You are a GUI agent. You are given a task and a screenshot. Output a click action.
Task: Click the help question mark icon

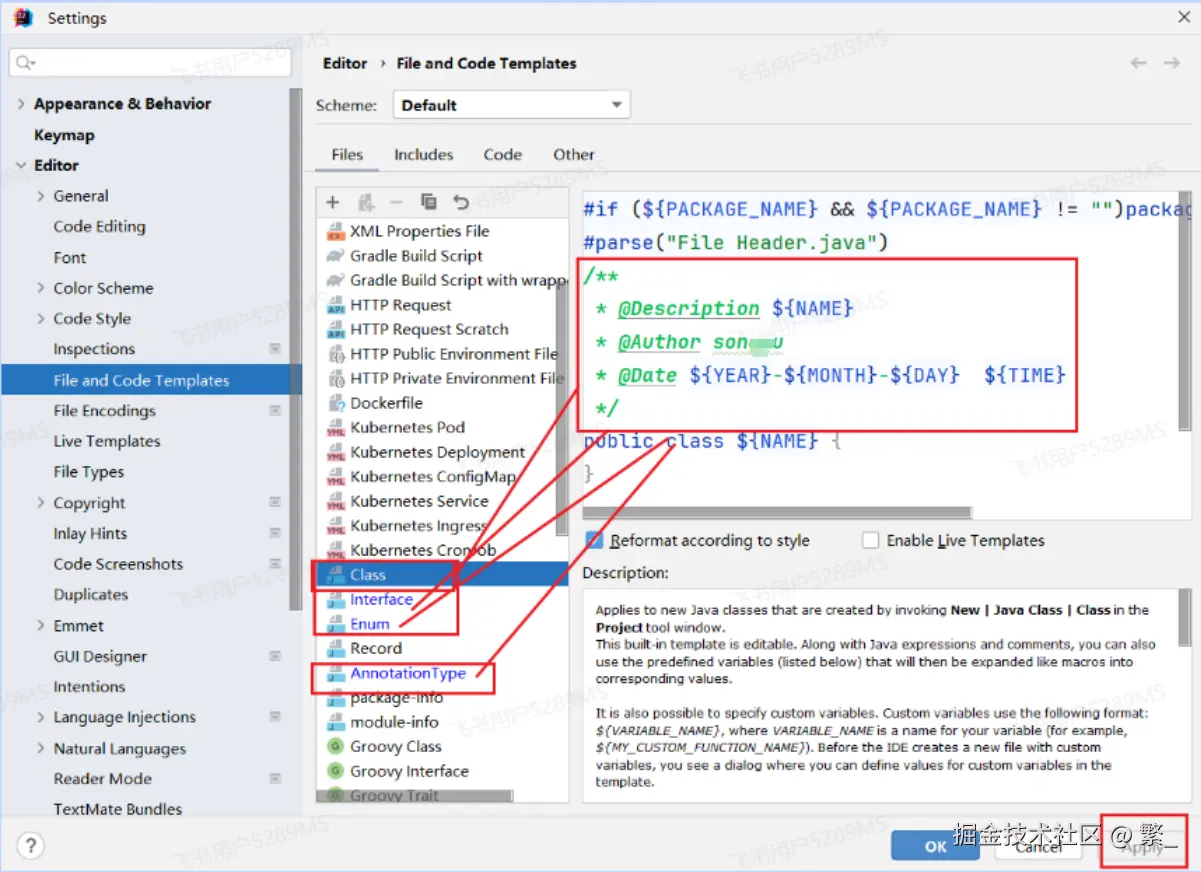31,847
